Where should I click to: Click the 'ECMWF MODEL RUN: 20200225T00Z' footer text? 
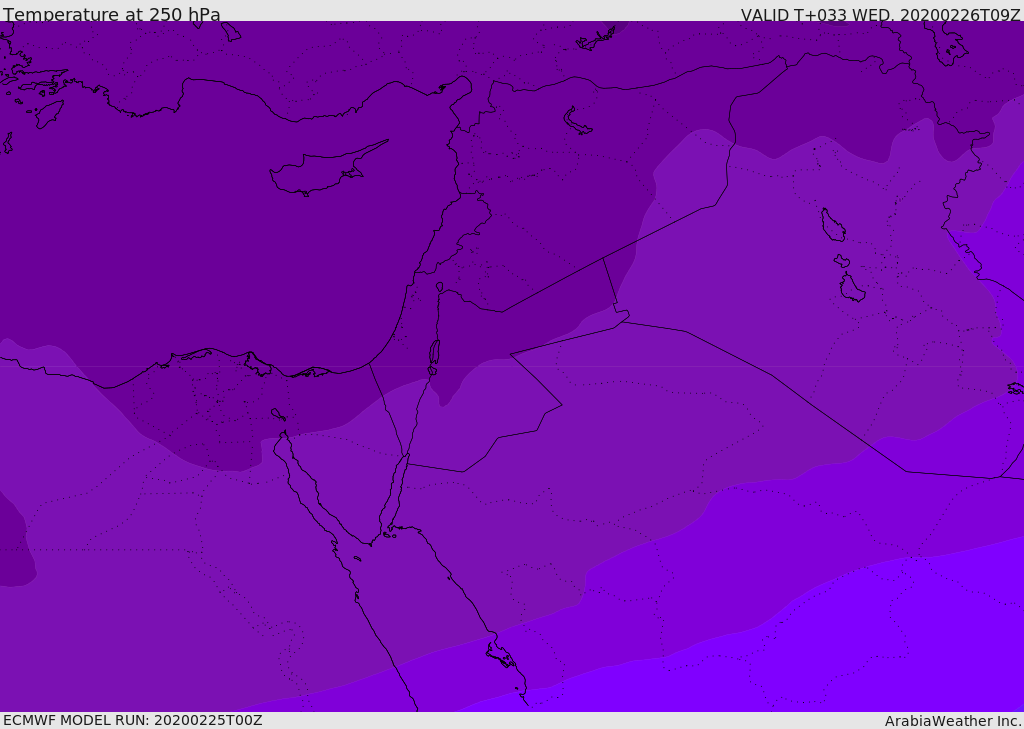point(133,720)
